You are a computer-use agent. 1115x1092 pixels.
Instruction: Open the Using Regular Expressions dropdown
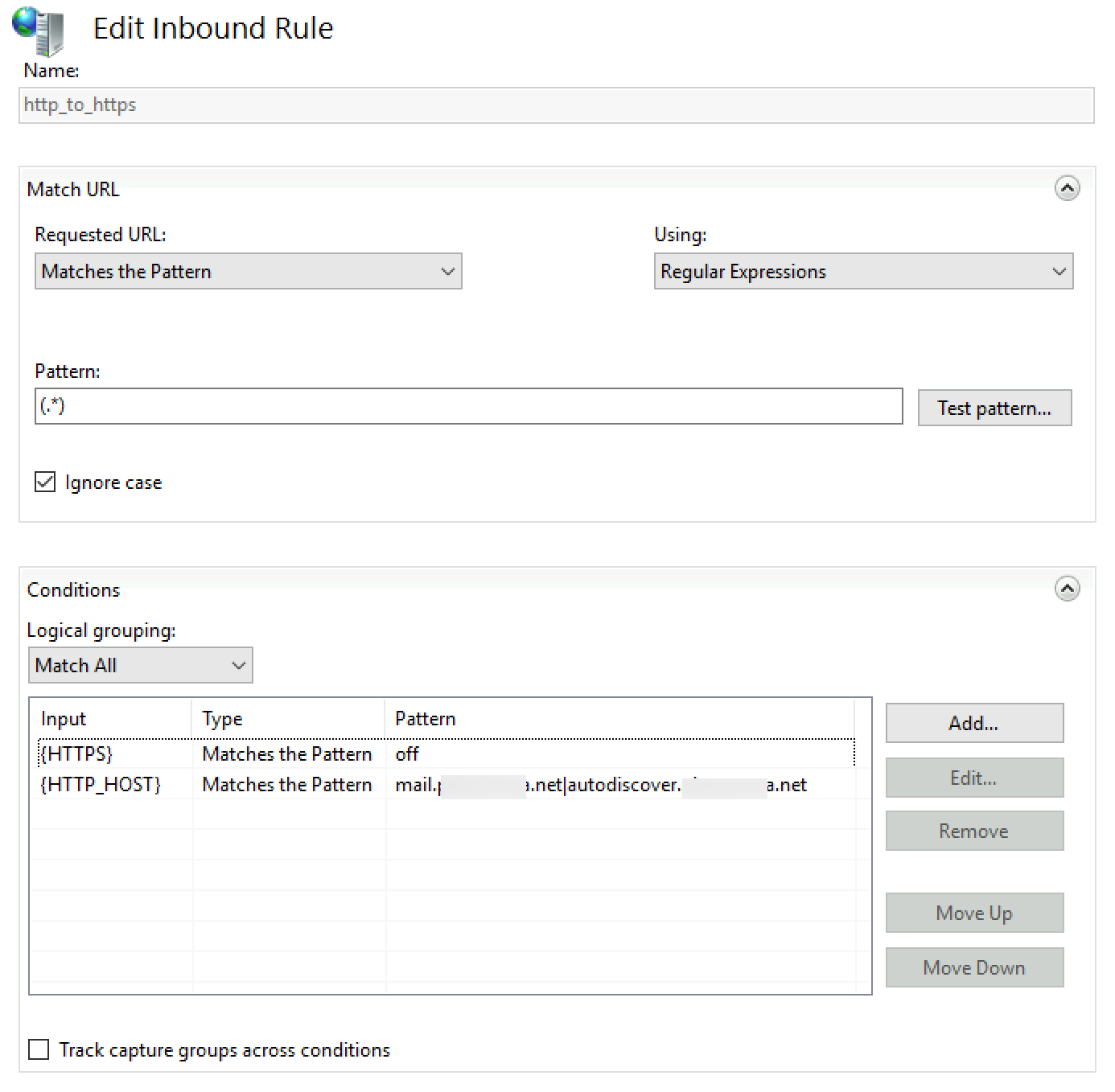click(863, 272)
